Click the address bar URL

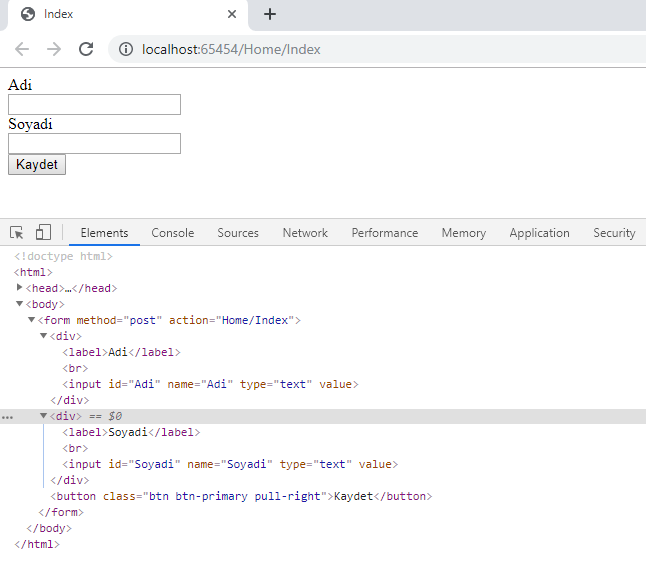point(231,49)
